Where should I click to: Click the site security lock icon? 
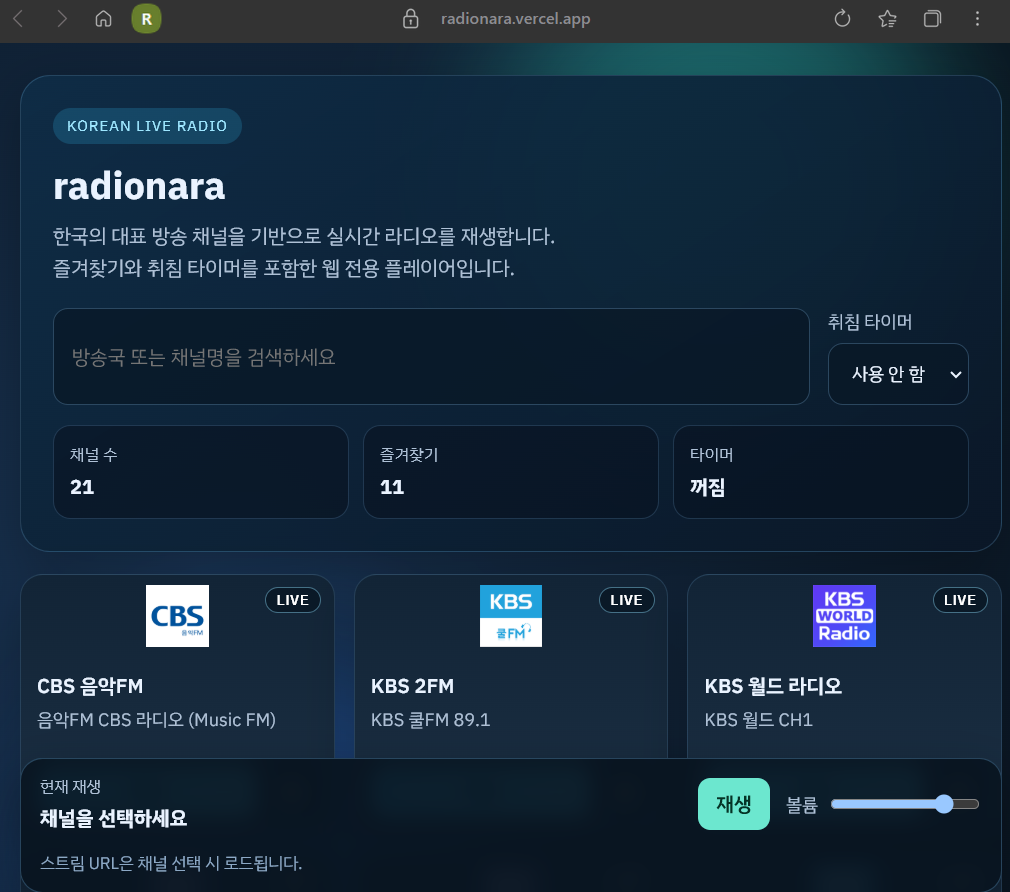(x=410, y=18)
